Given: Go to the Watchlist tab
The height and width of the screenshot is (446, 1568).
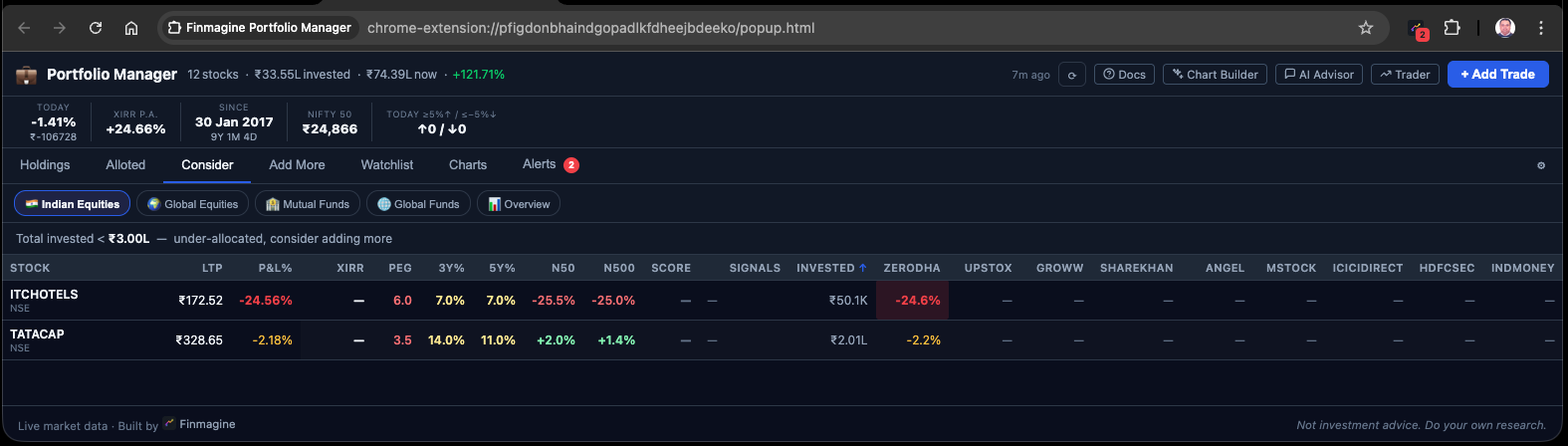Looking at the screenshot, I should [x=387, y=165].
